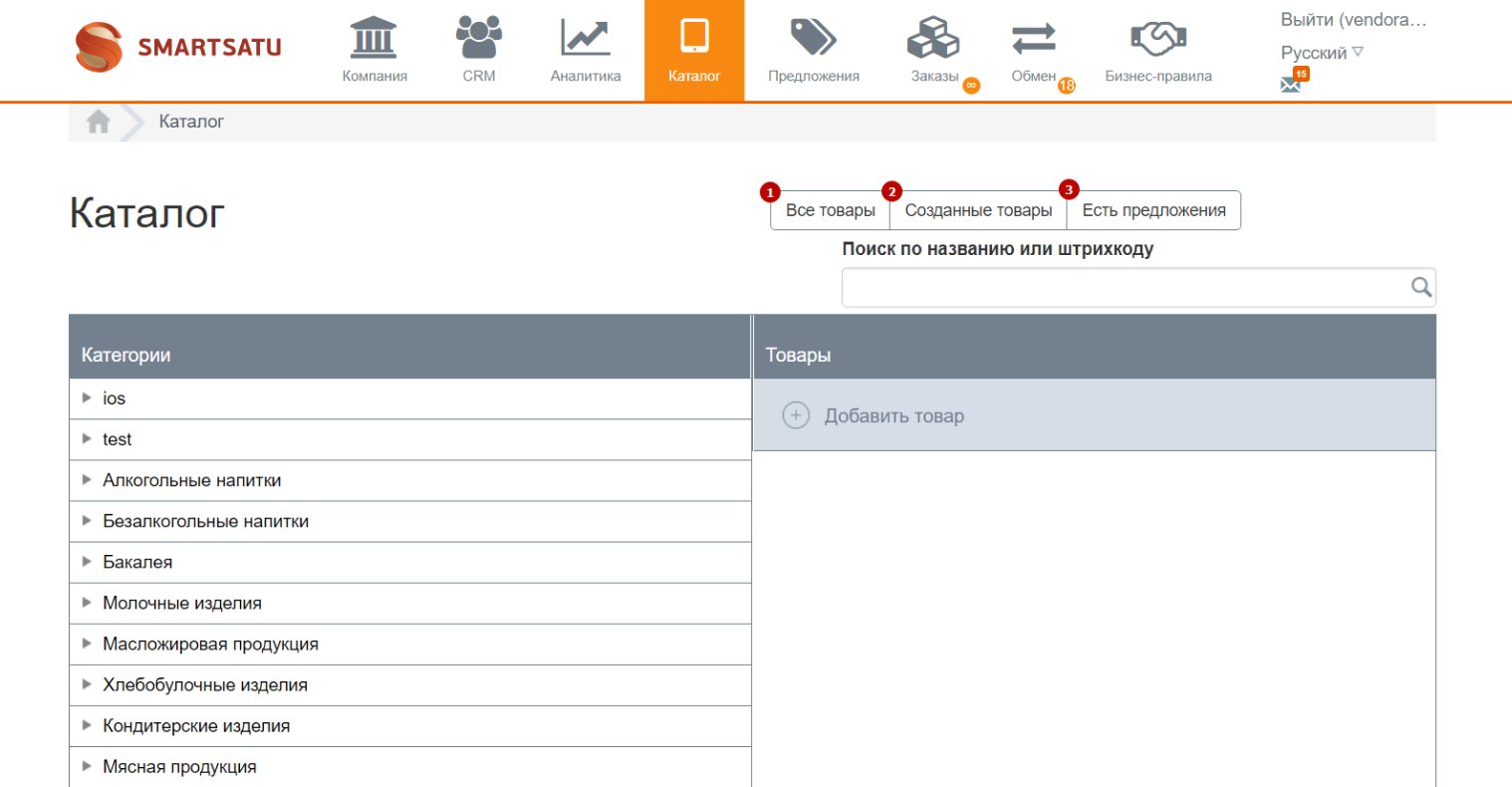Open the Заказы boxes icon
The image size is (1512, 787).
click(933, 38)
